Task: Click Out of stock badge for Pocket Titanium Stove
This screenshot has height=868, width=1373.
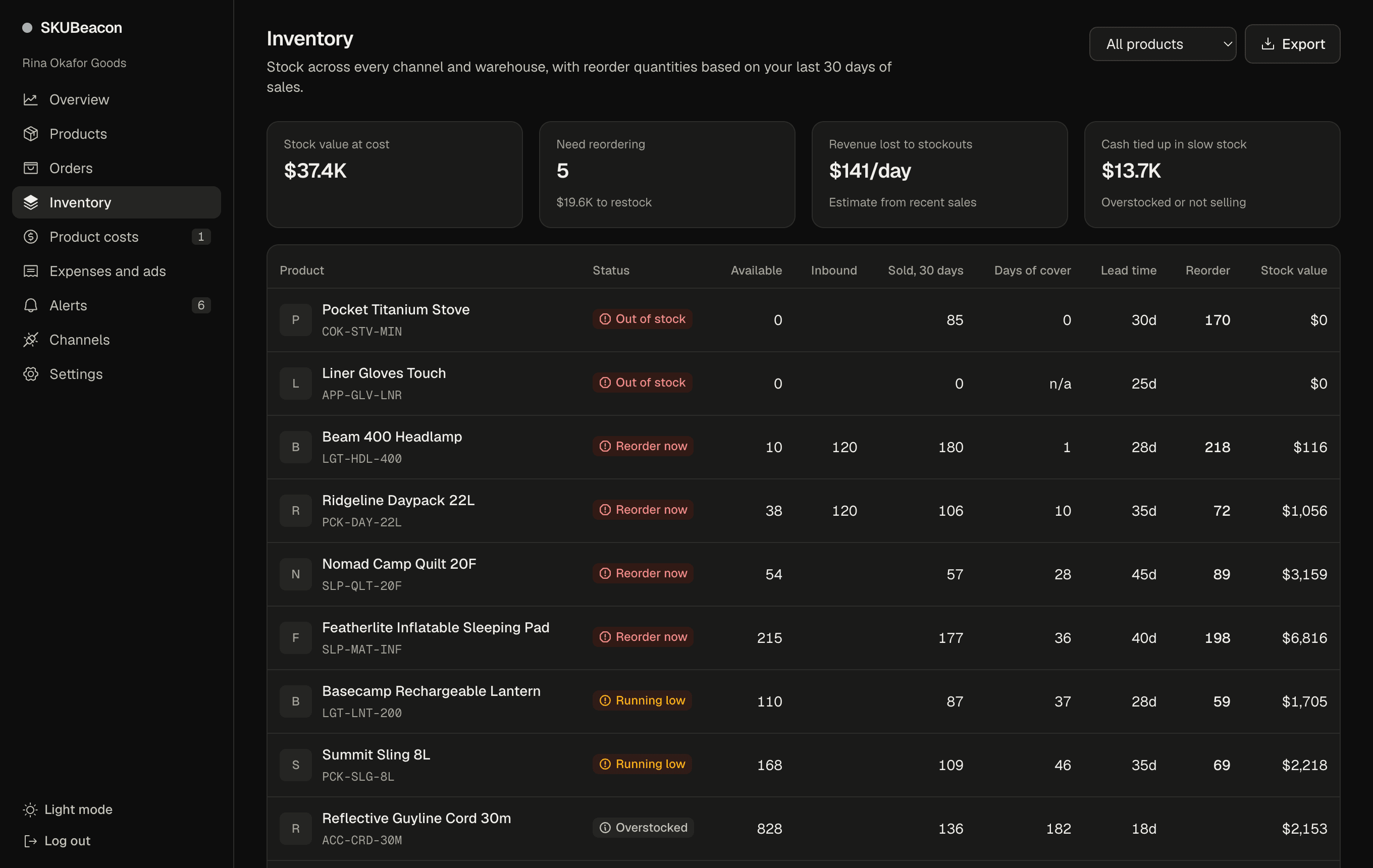Action: pos(643,319)
